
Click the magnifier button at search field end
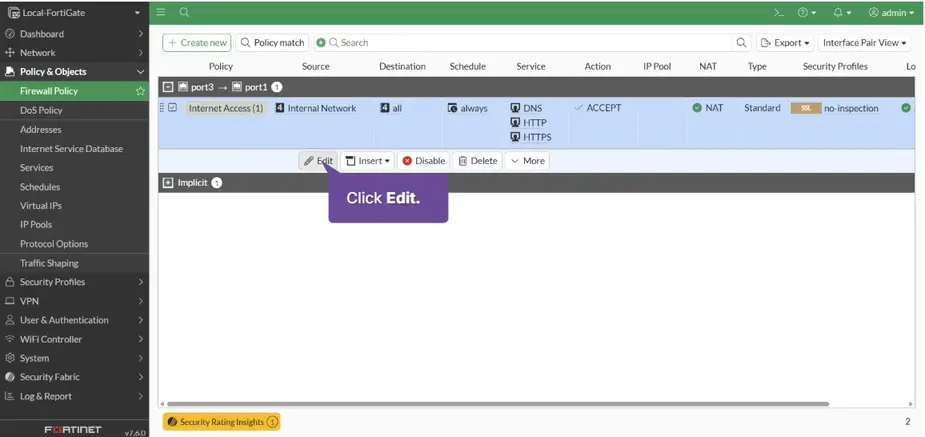tap(742, 42)
